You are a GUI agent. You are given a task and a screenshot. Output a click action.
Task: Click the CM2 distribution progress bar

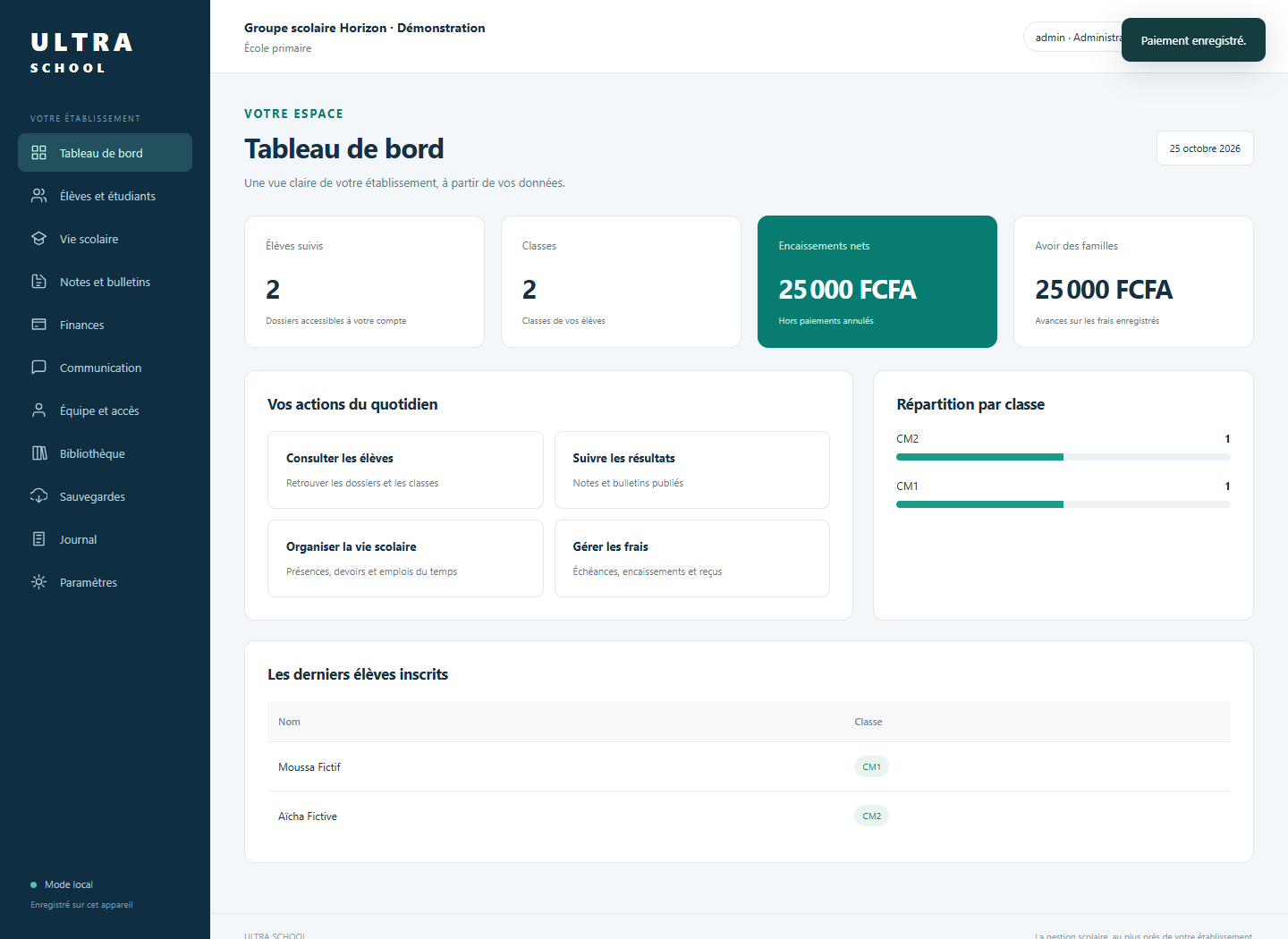point(1063,457)
